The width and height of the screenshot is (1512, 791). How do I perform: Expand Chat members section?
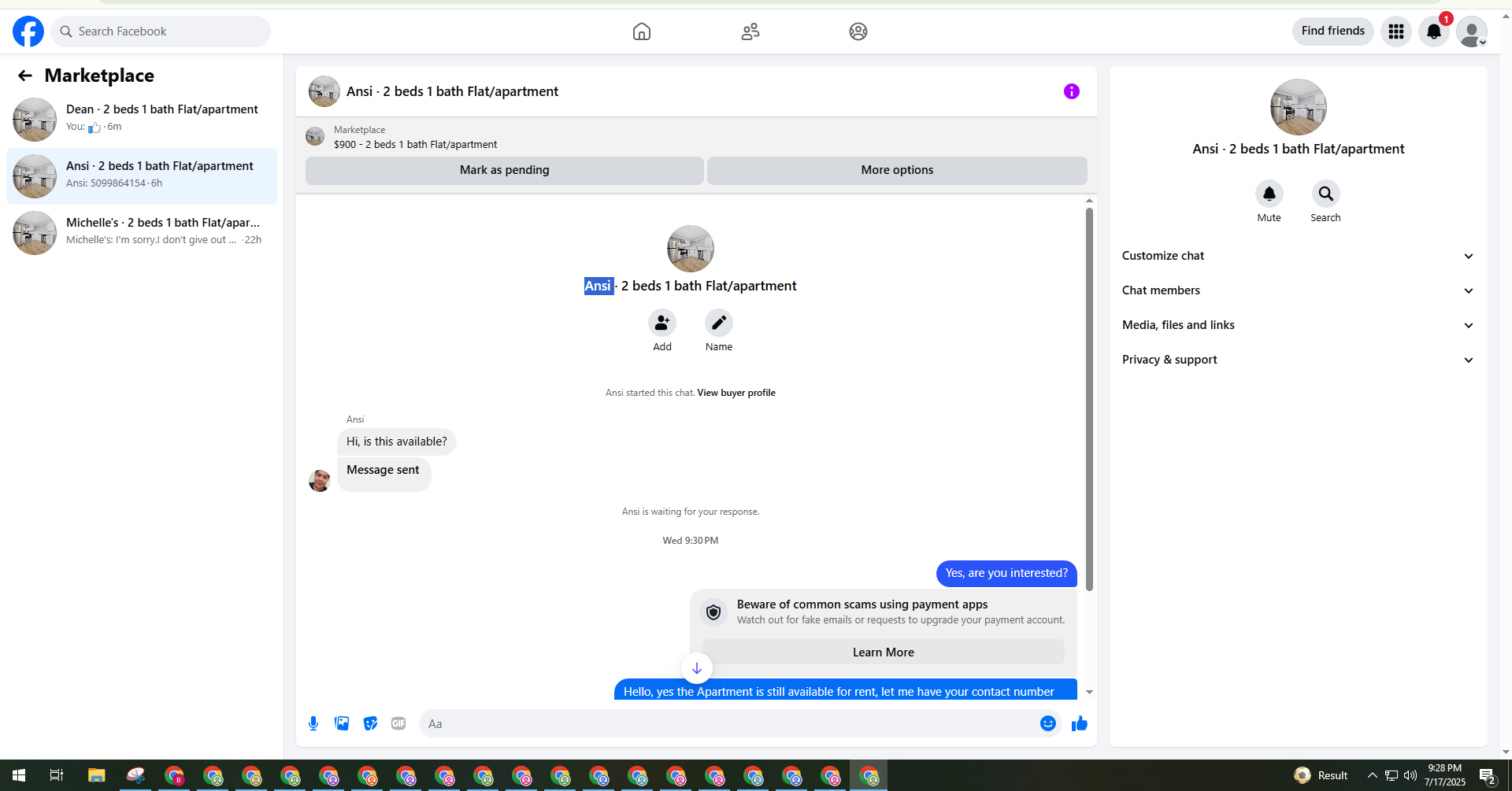click(x=1299, y=290)
